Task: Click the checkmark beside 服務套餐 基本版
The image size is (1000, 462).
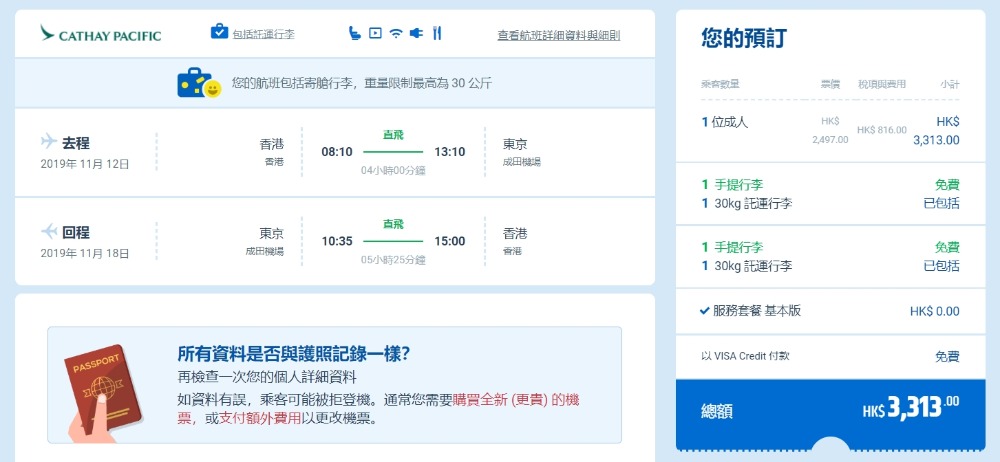Action: 706,310
